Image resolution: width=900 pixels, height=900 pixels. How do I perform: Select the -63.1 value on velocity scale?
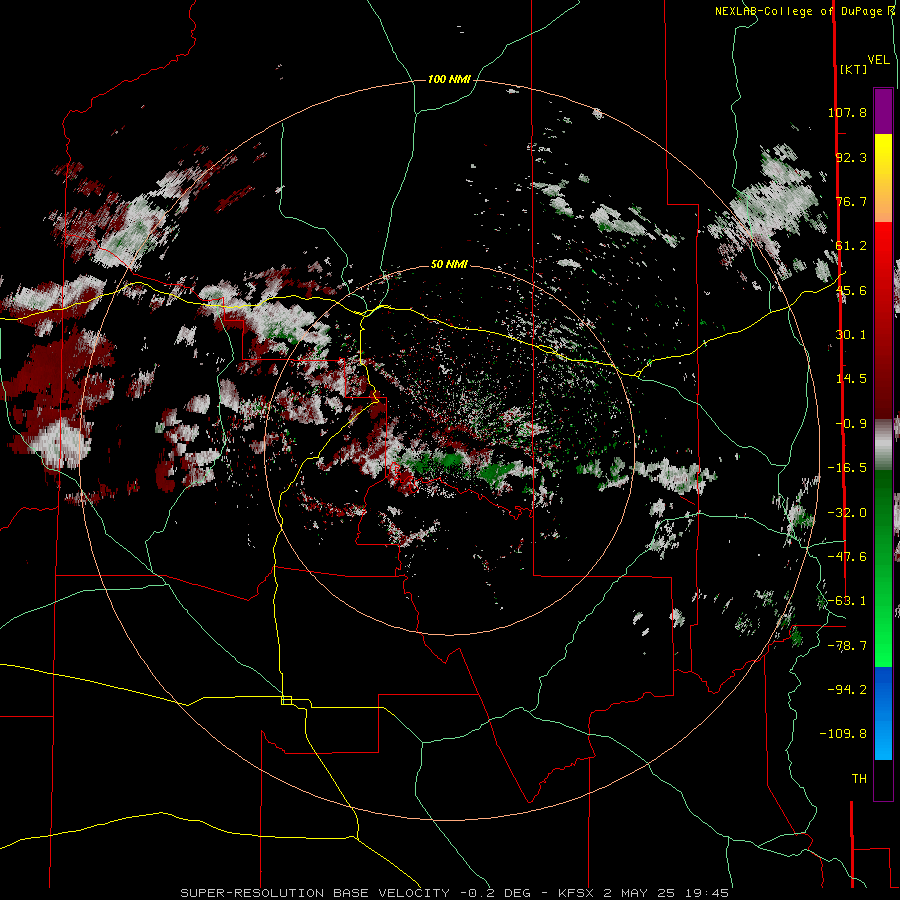[x=847, y=601]
